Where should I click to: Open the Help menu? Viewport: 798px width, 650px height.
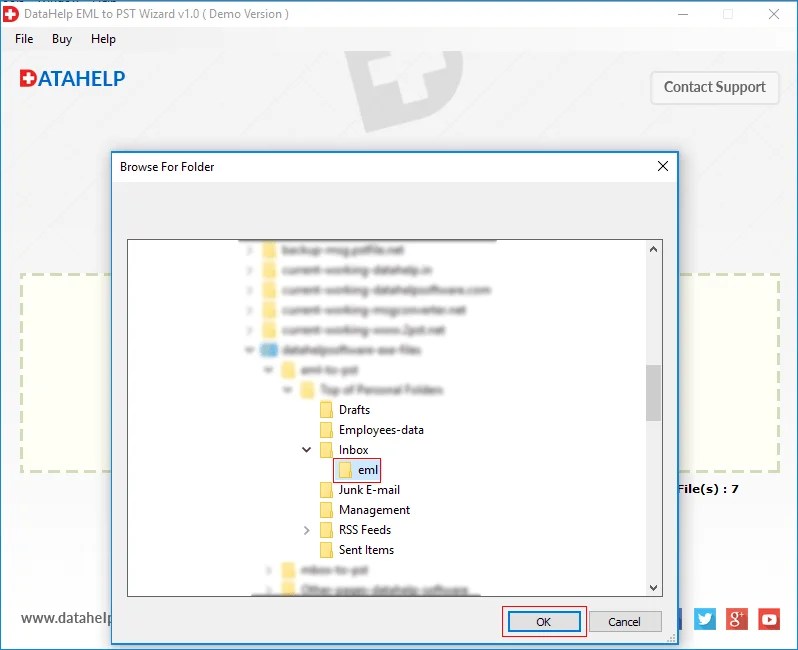tap(103, 39)
